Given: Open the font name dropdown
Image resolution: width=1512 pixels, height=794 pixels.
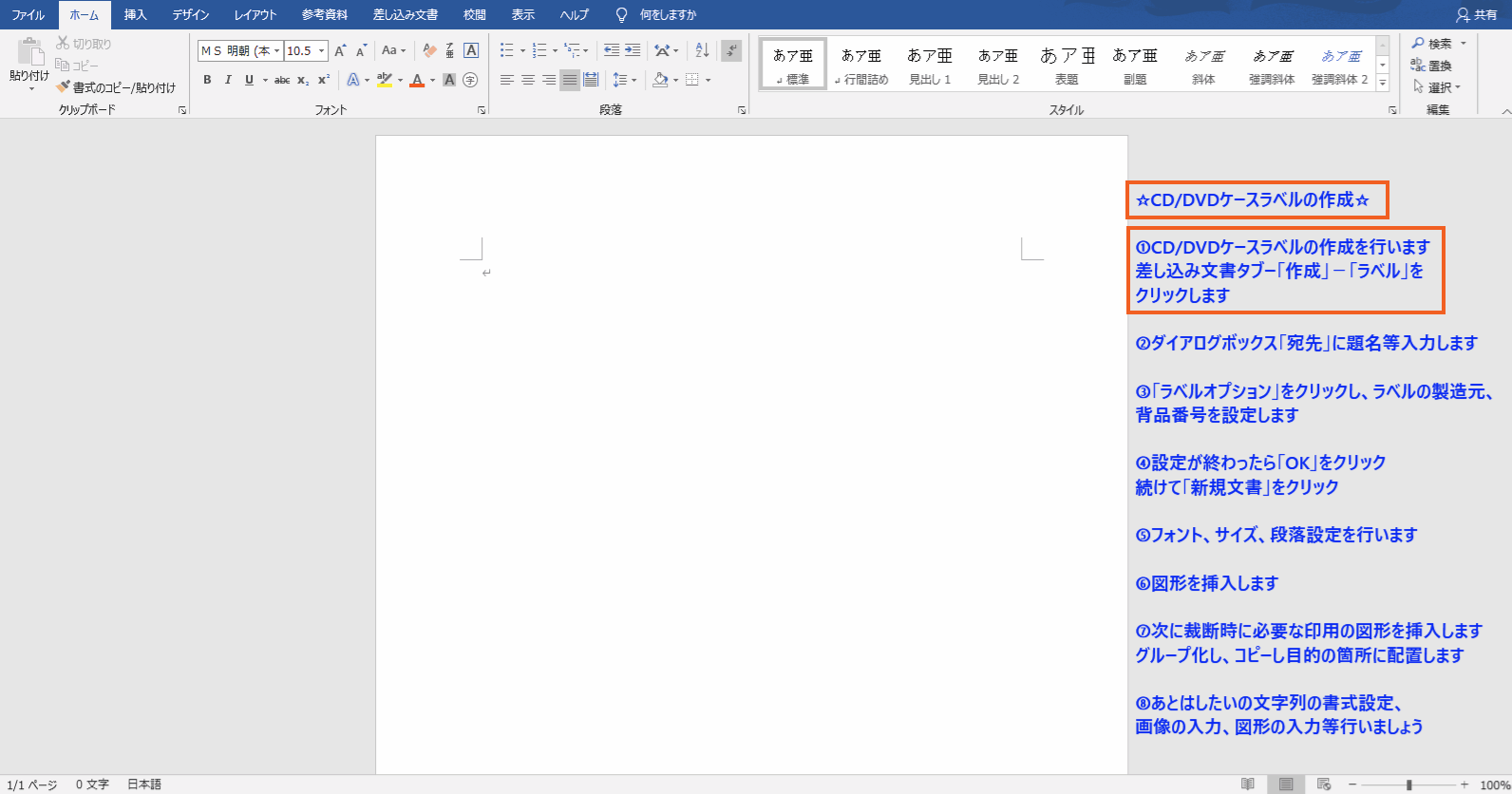Looking at the screenshot, I should point(277,50).
